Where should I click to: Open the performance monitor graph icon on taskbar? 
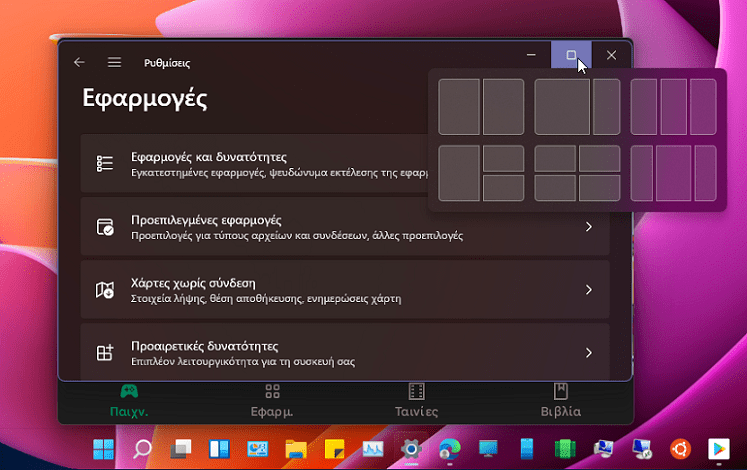pyautogui.click(x=373, y=449)
